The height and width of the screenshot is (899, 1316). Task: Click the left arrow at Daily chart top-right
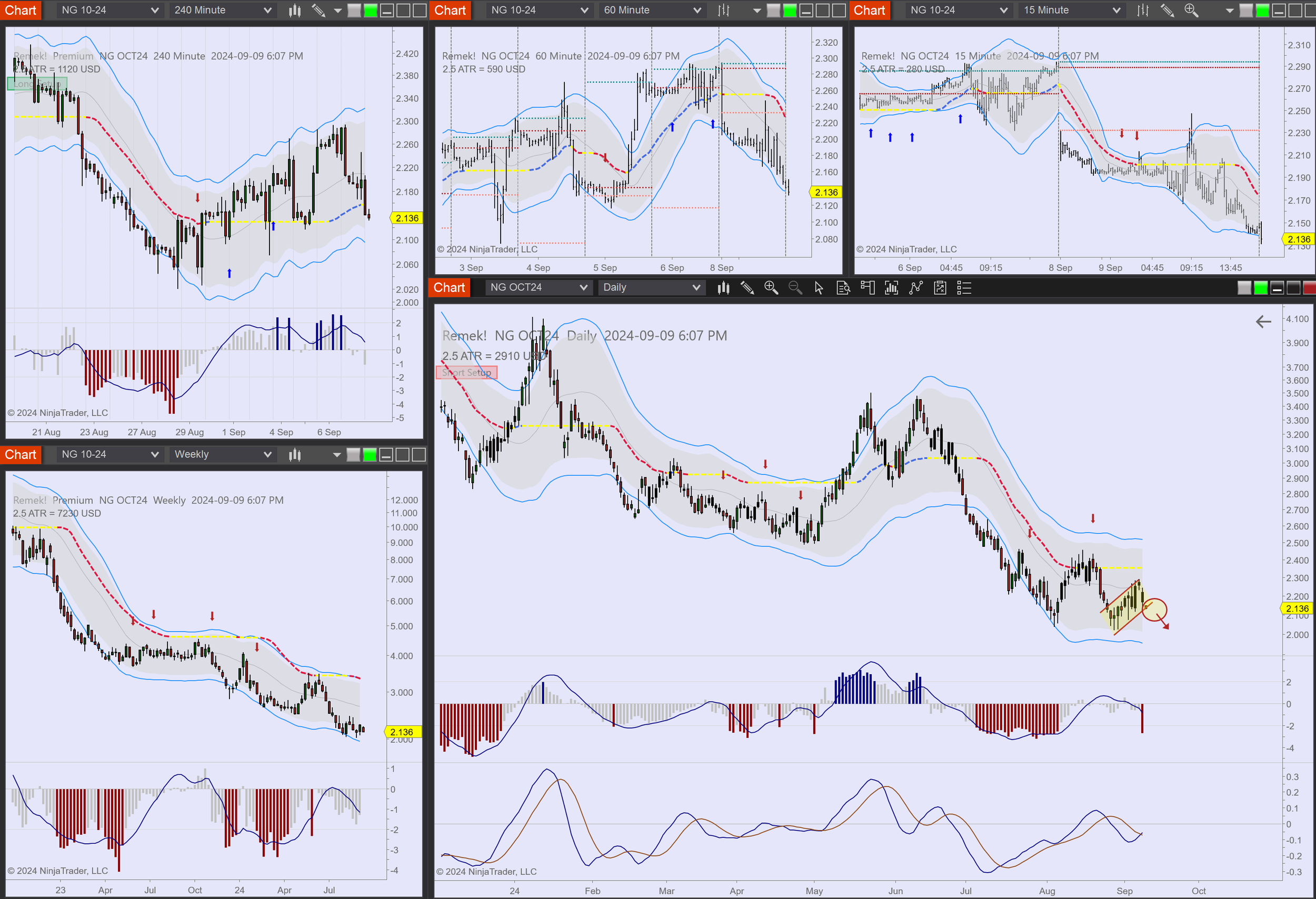click(x=1263, y=322)
